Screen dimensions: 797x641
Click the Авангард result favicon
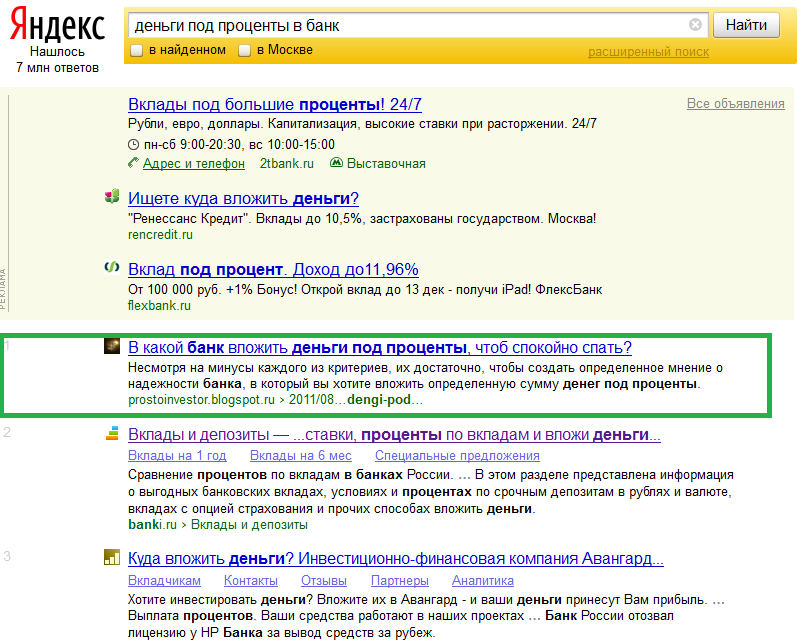pyautogui.click(x=112, y=557)
